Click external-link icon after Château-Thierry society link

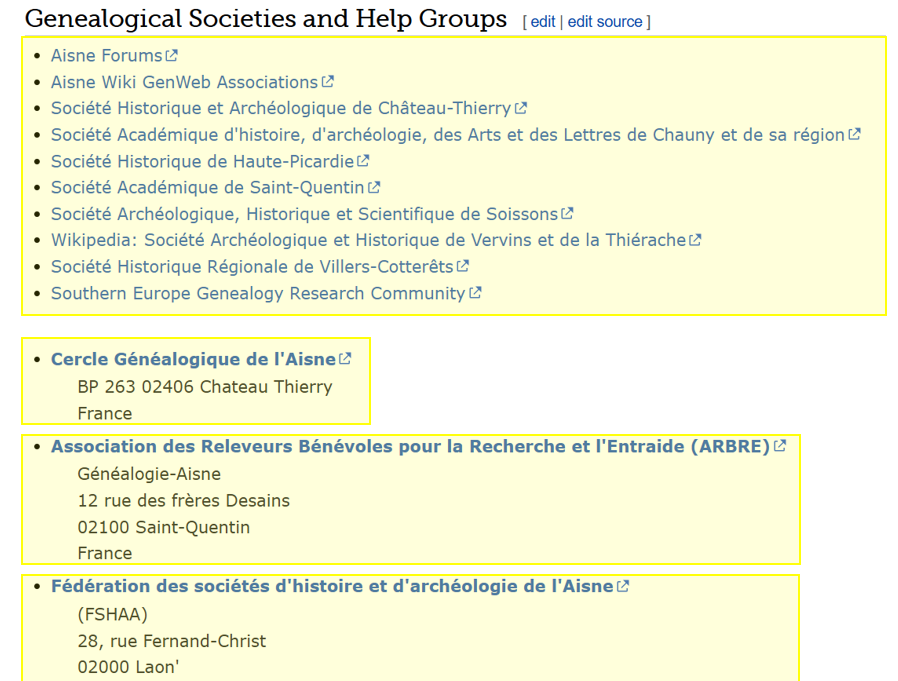pos(521,108)
